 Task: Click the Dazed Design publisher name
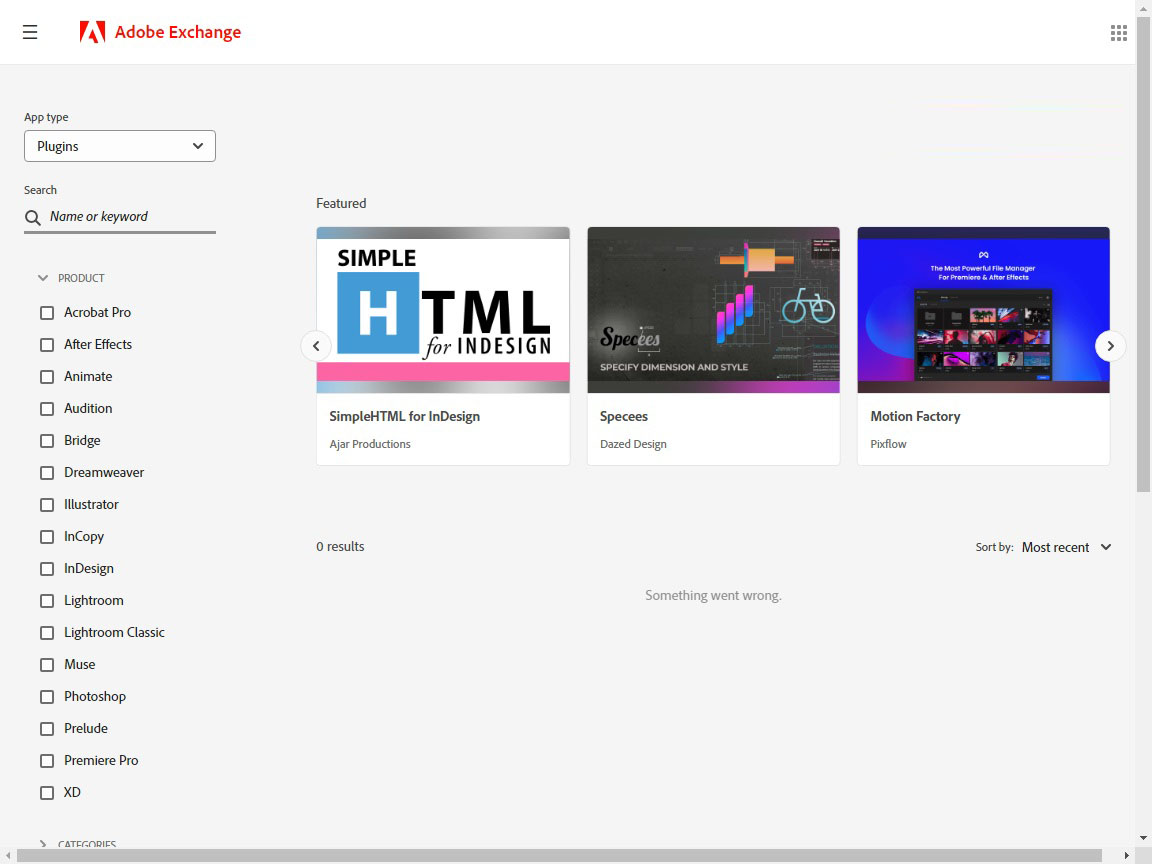coord(633,444)
